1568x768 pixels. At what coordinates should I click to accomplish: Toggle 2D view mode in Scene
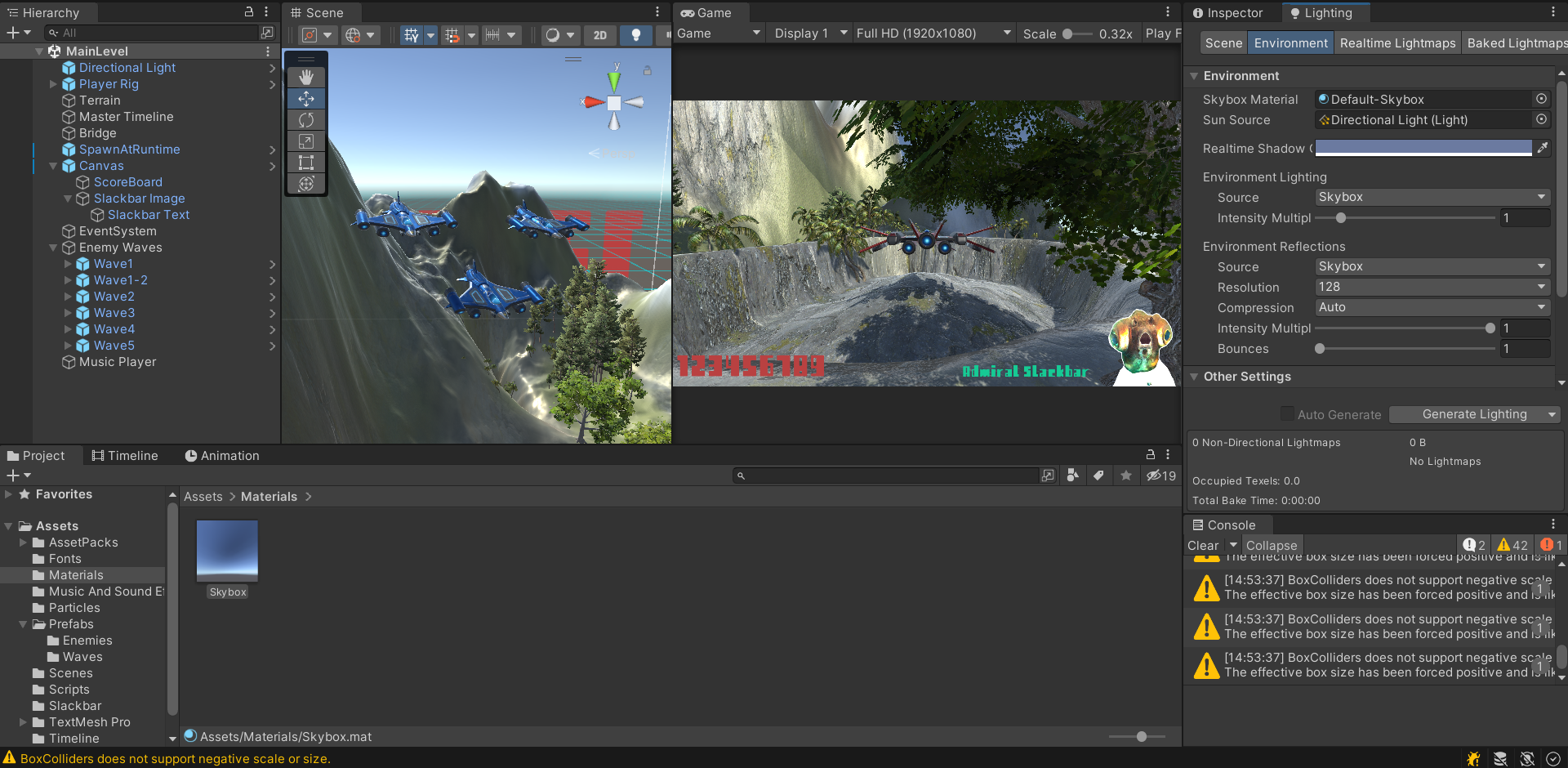point(600,35)
